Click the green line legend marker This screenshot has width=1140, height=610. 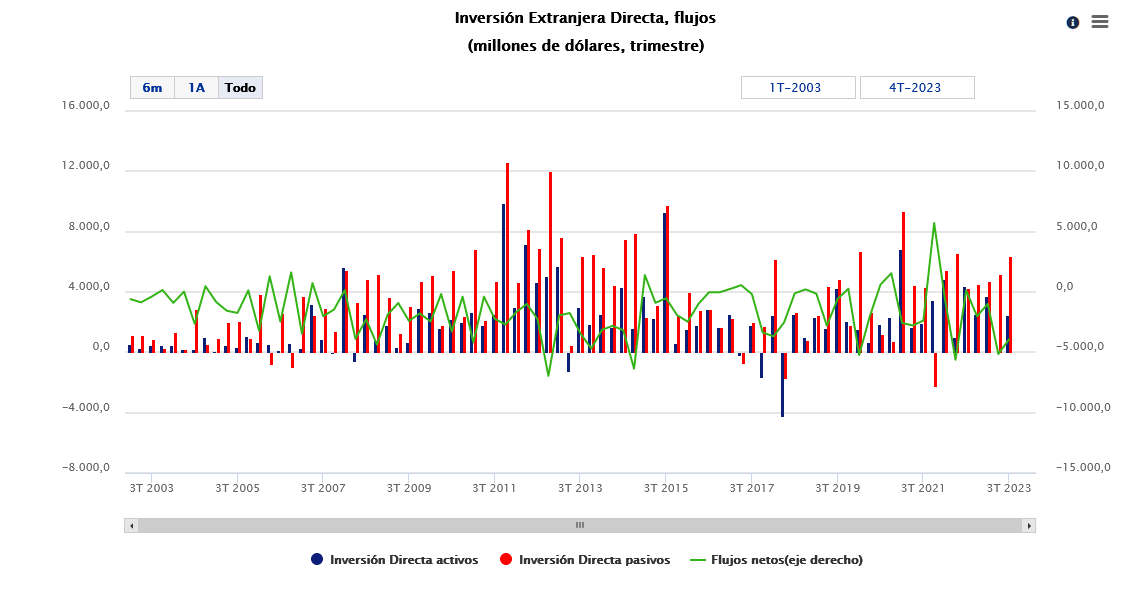[698, 560]
